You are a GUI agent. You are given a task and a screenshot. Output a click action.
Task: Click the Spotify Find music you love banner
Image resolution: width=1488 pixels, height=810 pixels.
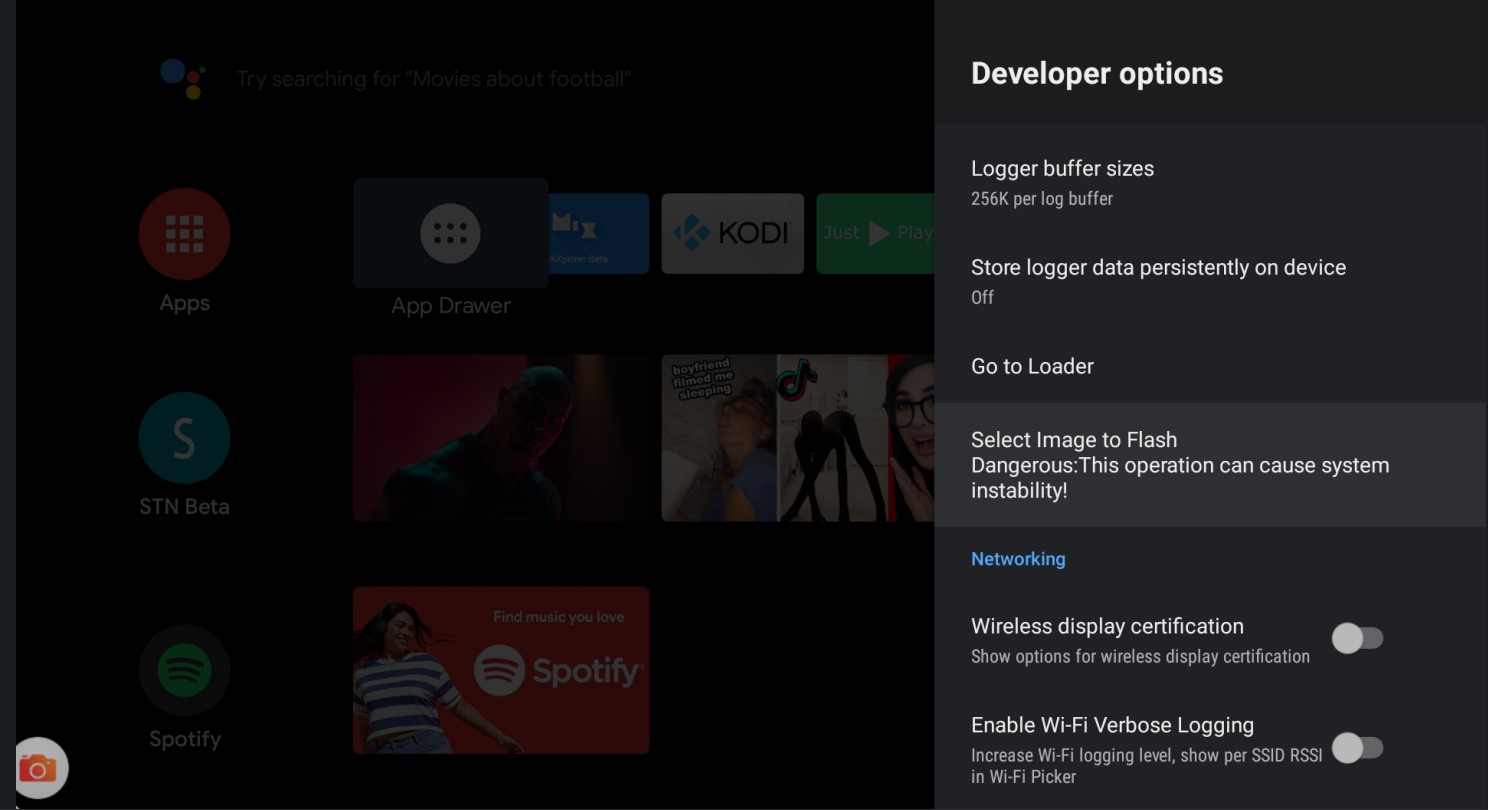click(501, 670)
